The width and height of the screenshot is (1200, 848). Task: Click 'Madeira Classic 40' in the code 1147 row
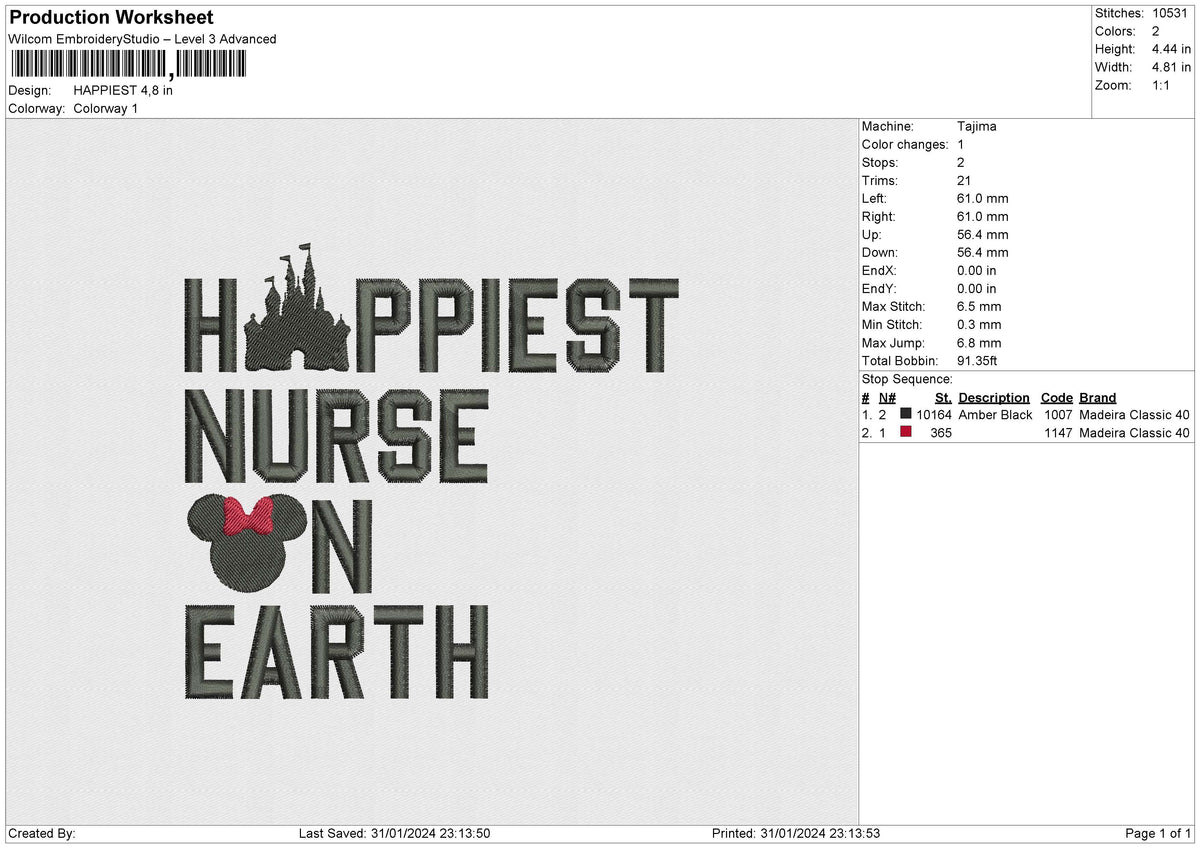tap(1135, 433)
